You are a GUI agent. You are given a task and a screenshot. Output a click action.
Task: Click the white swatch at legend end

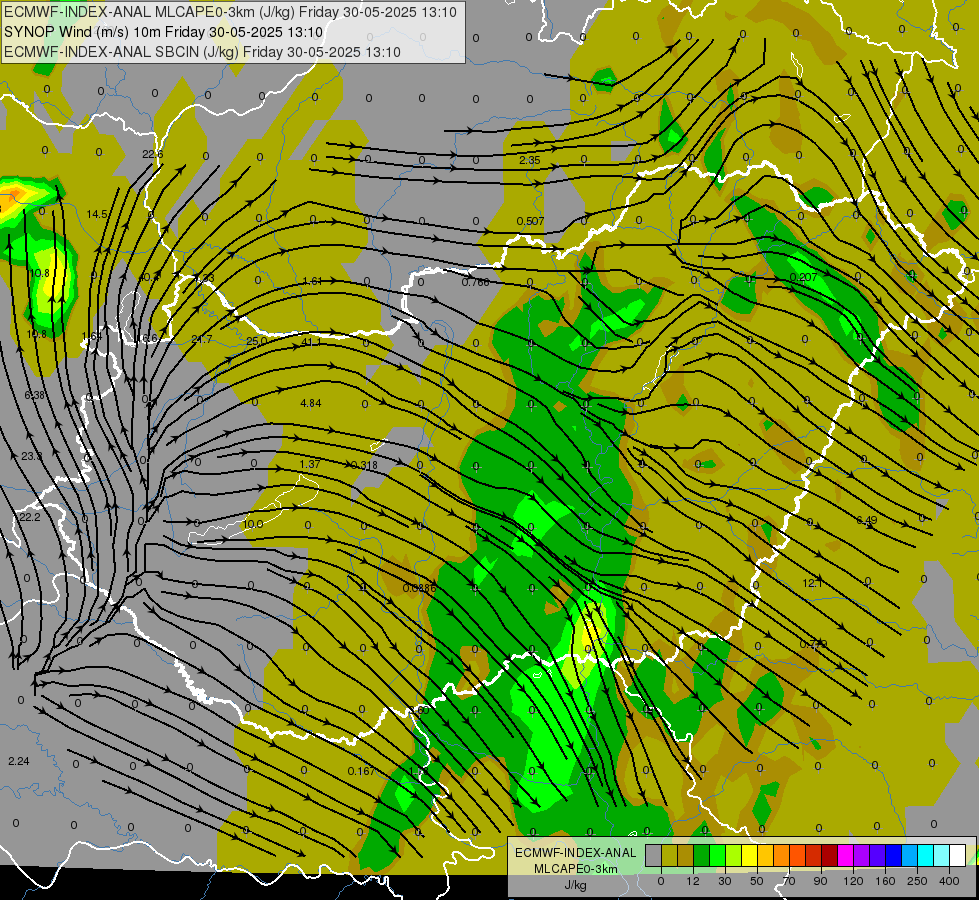(958, 856)
